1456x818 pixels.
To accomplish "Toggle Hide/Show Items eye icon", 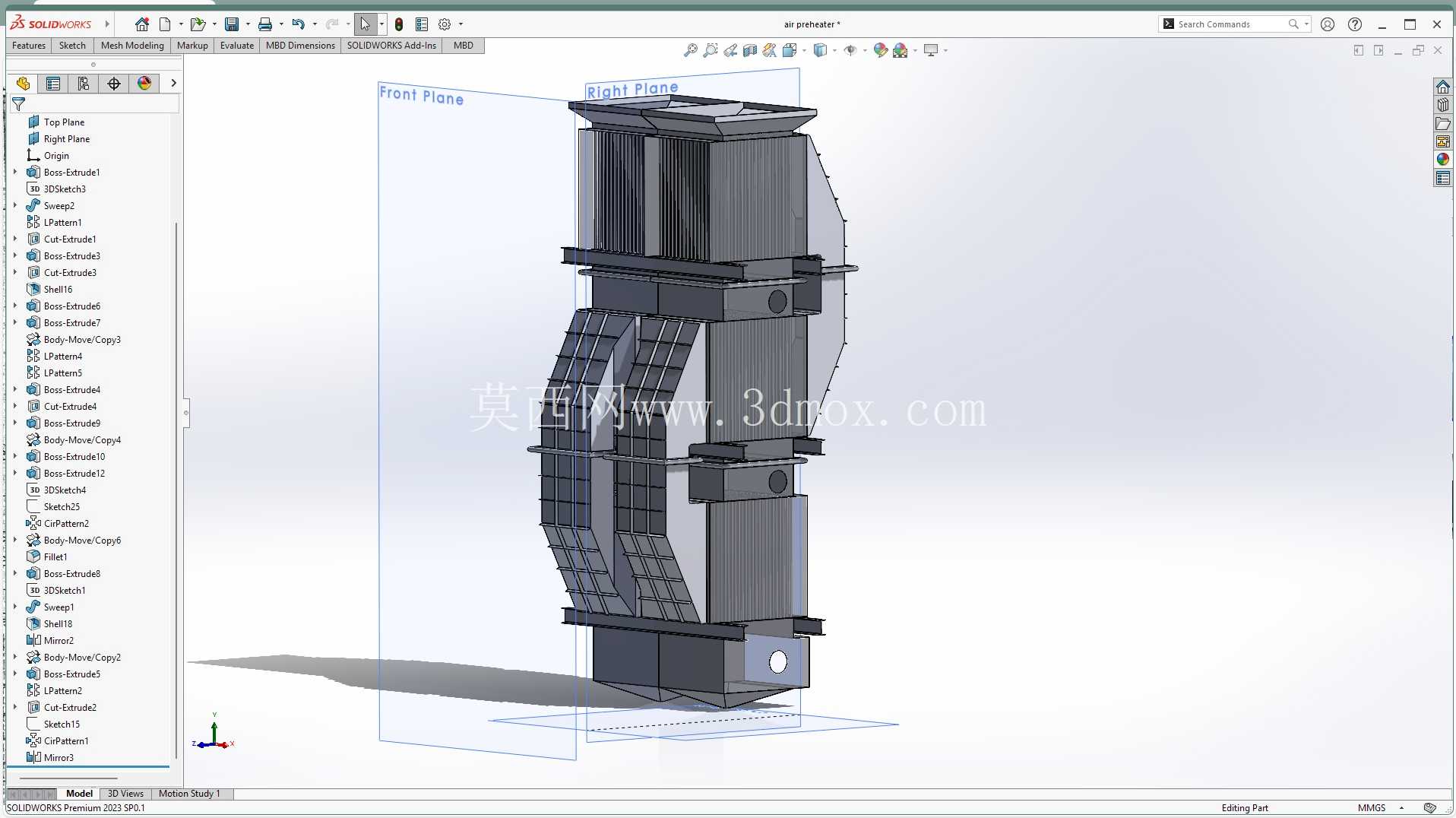I will [850, 50].
